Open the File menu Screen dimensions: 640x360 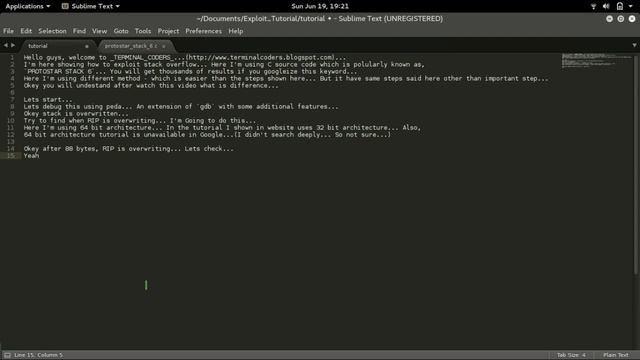8,31
